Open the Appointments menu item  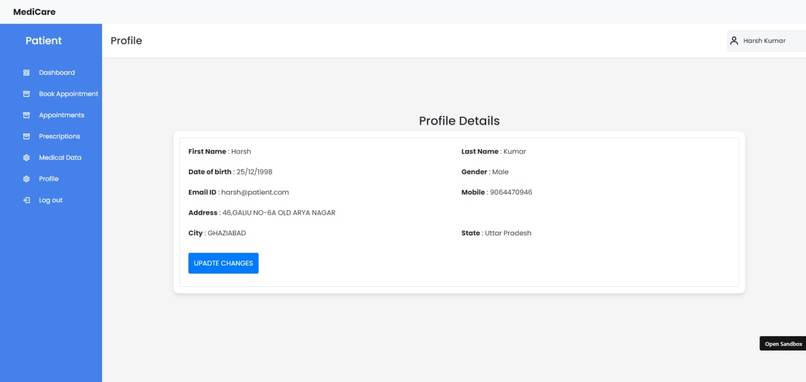[61, 115]
